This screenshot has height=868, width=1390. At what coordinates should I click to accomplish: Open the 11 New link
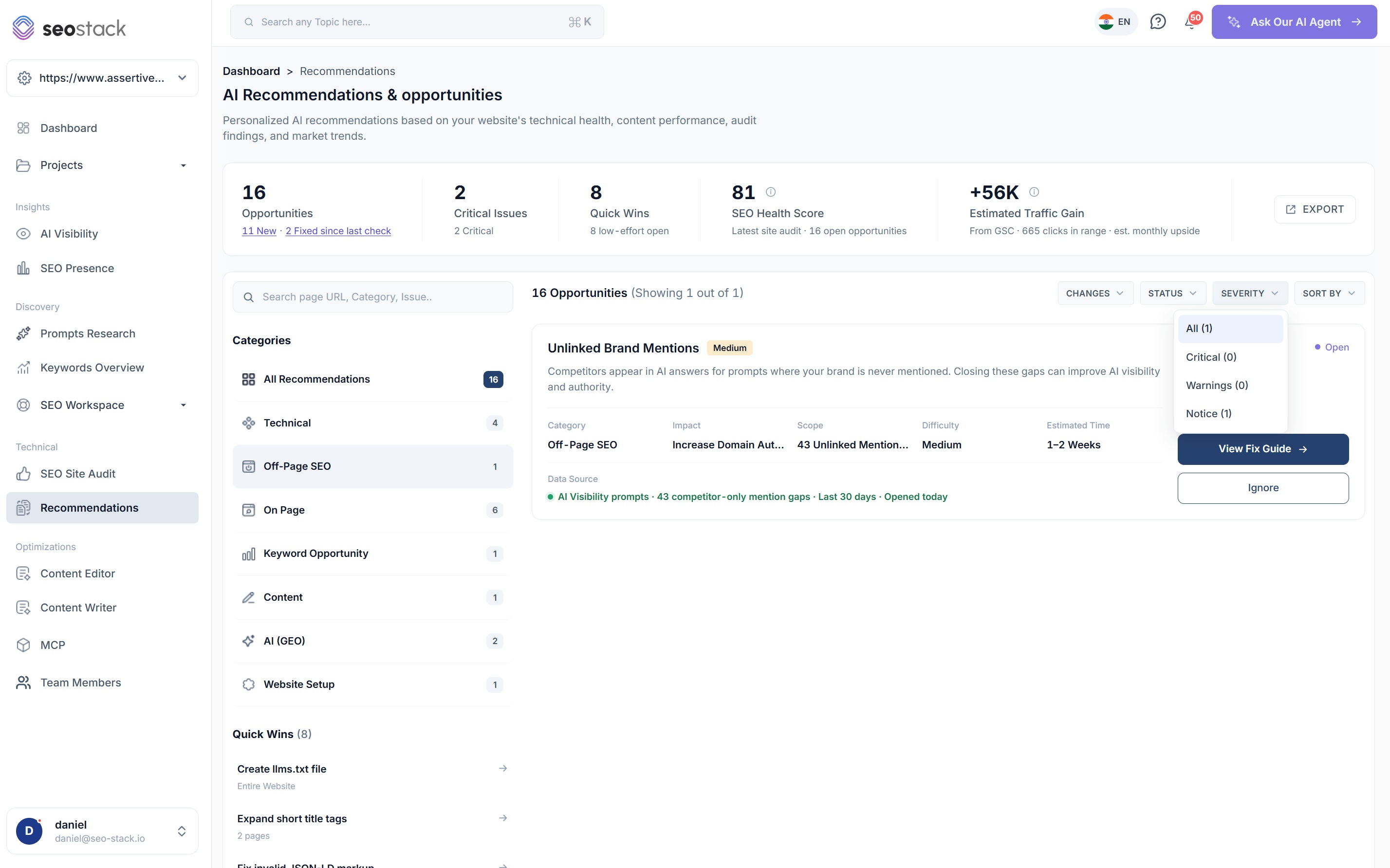[x=259, y=231]
